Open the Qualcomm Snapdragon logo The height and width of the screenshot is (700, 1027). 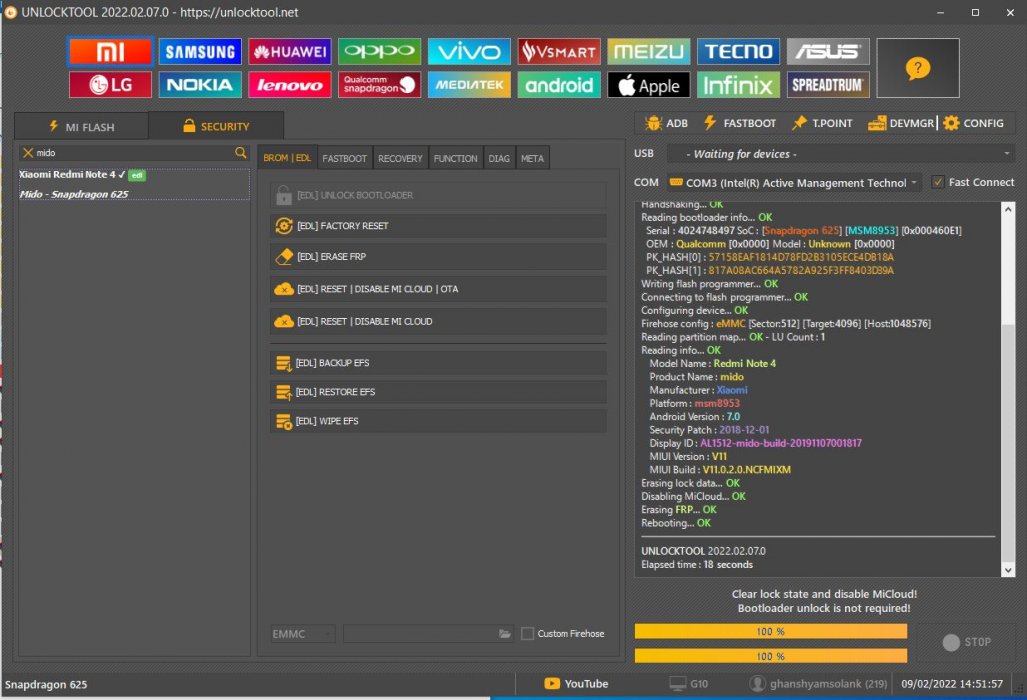pyautogui.click(x=379, y=84)
